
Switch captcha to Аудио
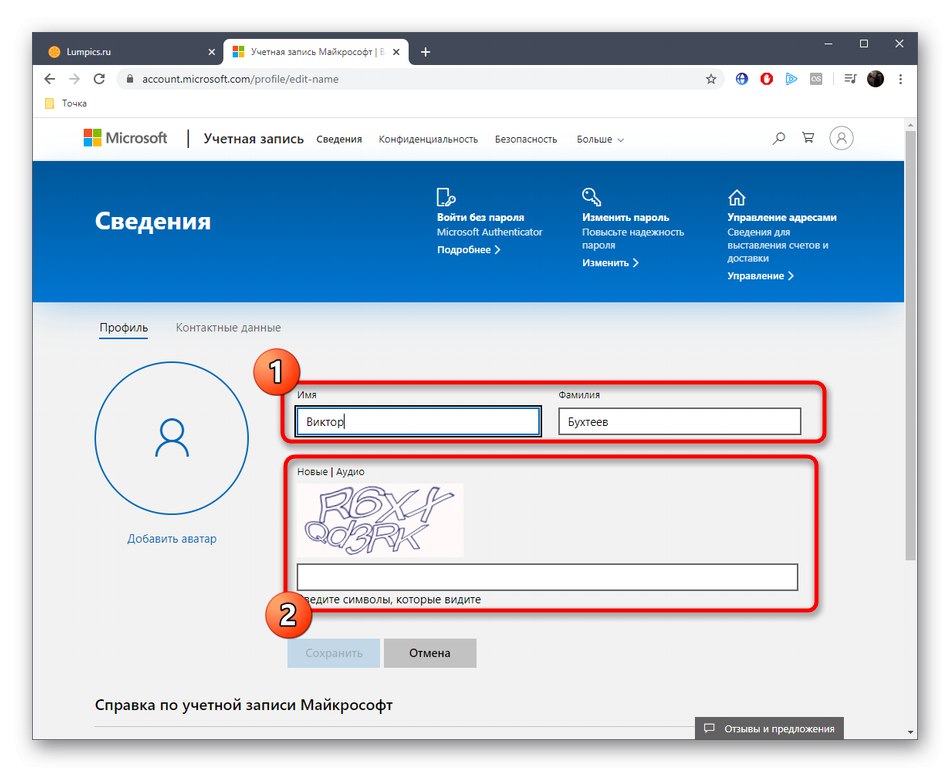350,471
